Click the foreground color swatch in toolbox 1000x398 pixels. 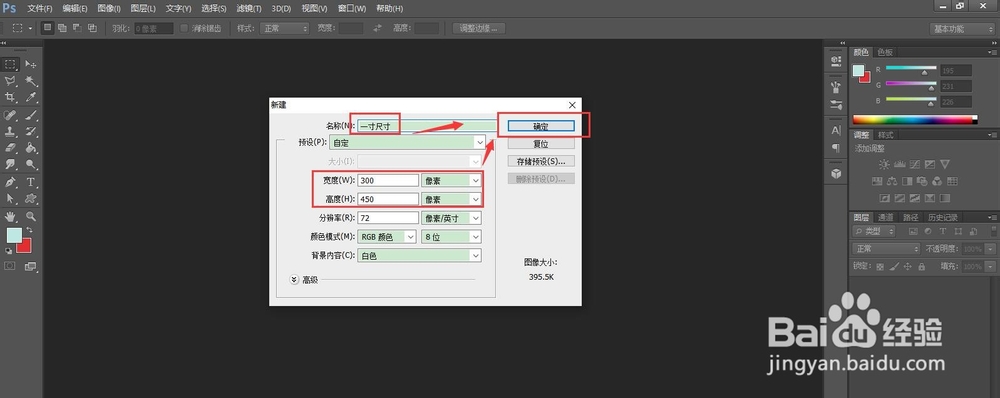click(14, 235)
